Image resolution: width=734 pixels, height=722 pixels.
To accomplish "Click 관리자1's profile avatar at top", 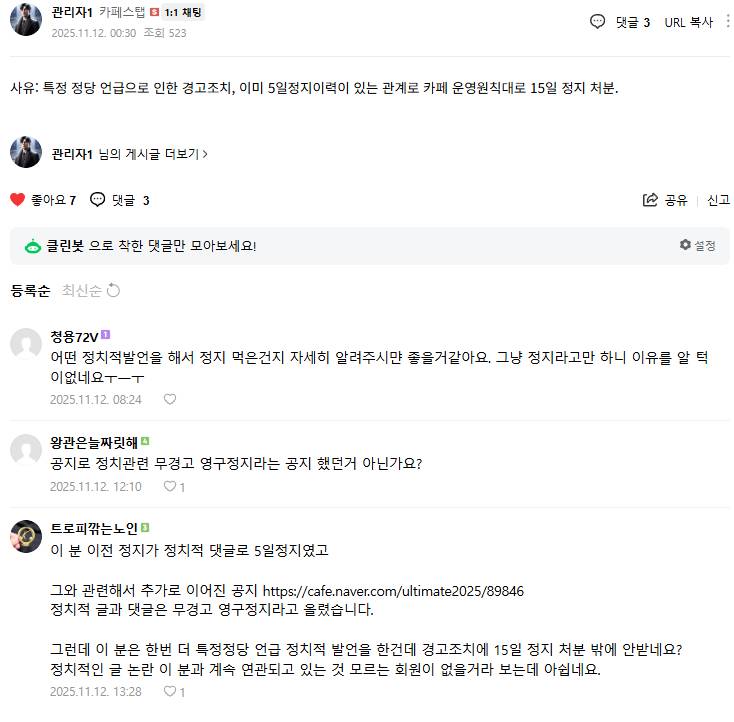I will (x=26, y=20).
